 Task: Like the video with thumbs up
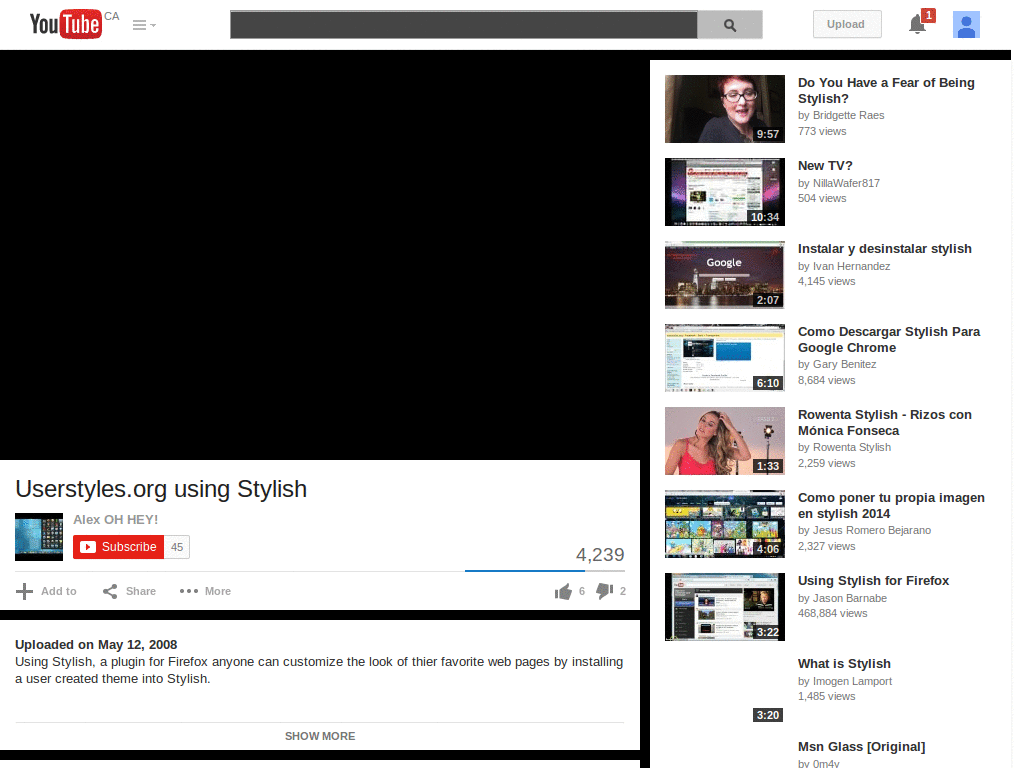point(564,591)
